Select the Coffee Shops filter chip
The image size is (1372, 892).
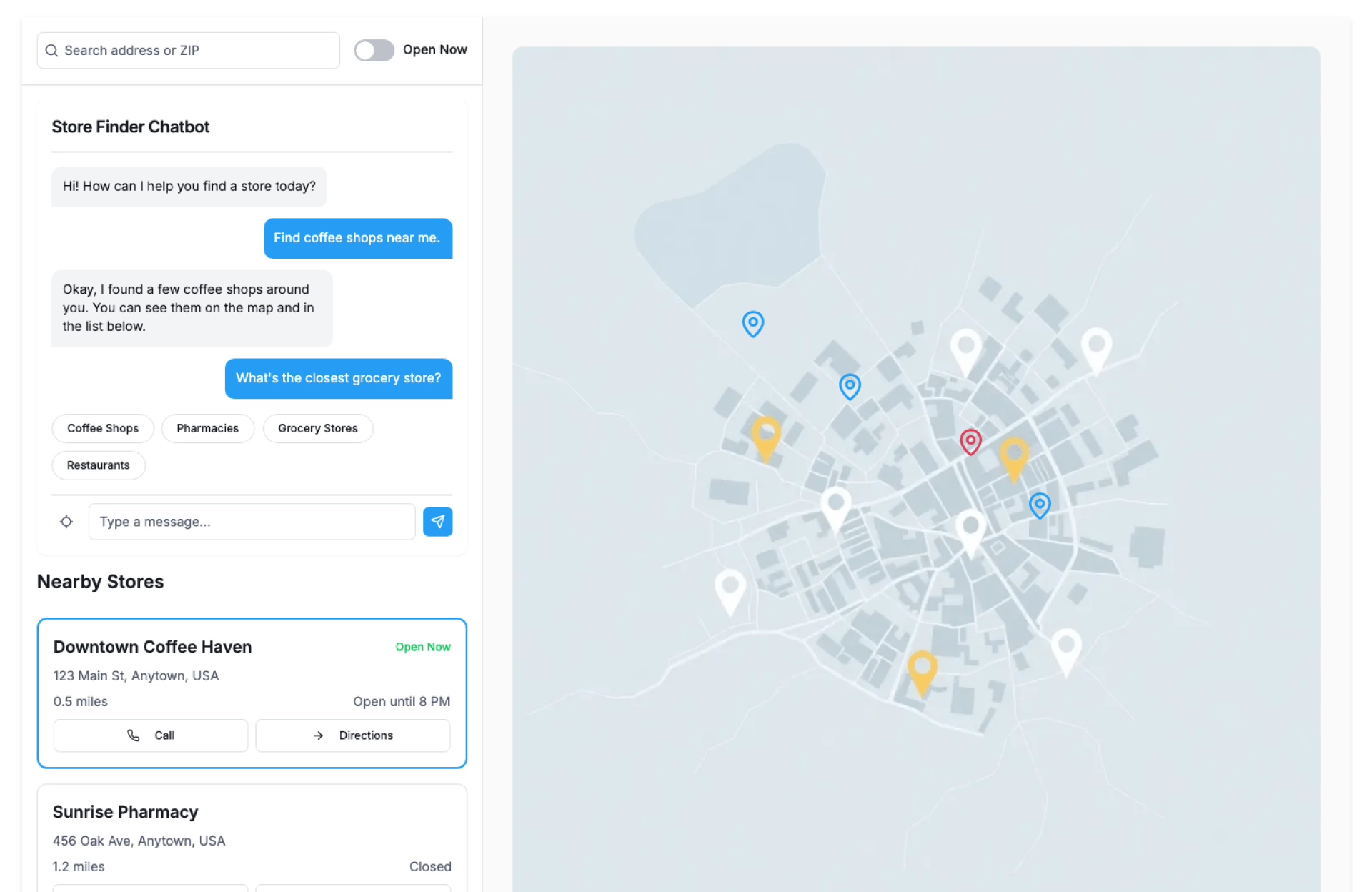click(x=103, y=428)
